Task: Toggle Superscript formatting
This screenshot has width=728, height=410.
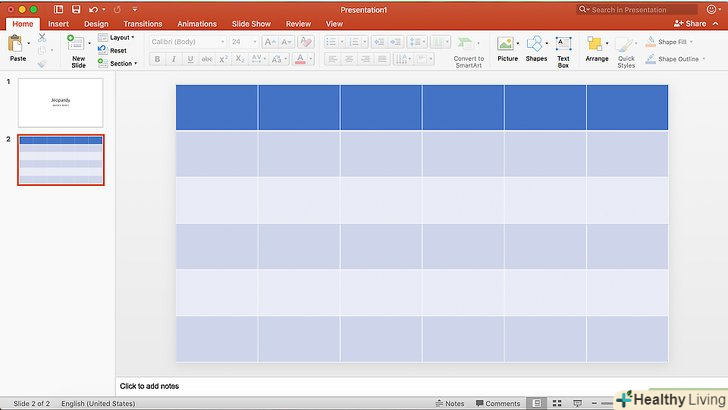Action: pyautogui.click(x=223, y=59)
